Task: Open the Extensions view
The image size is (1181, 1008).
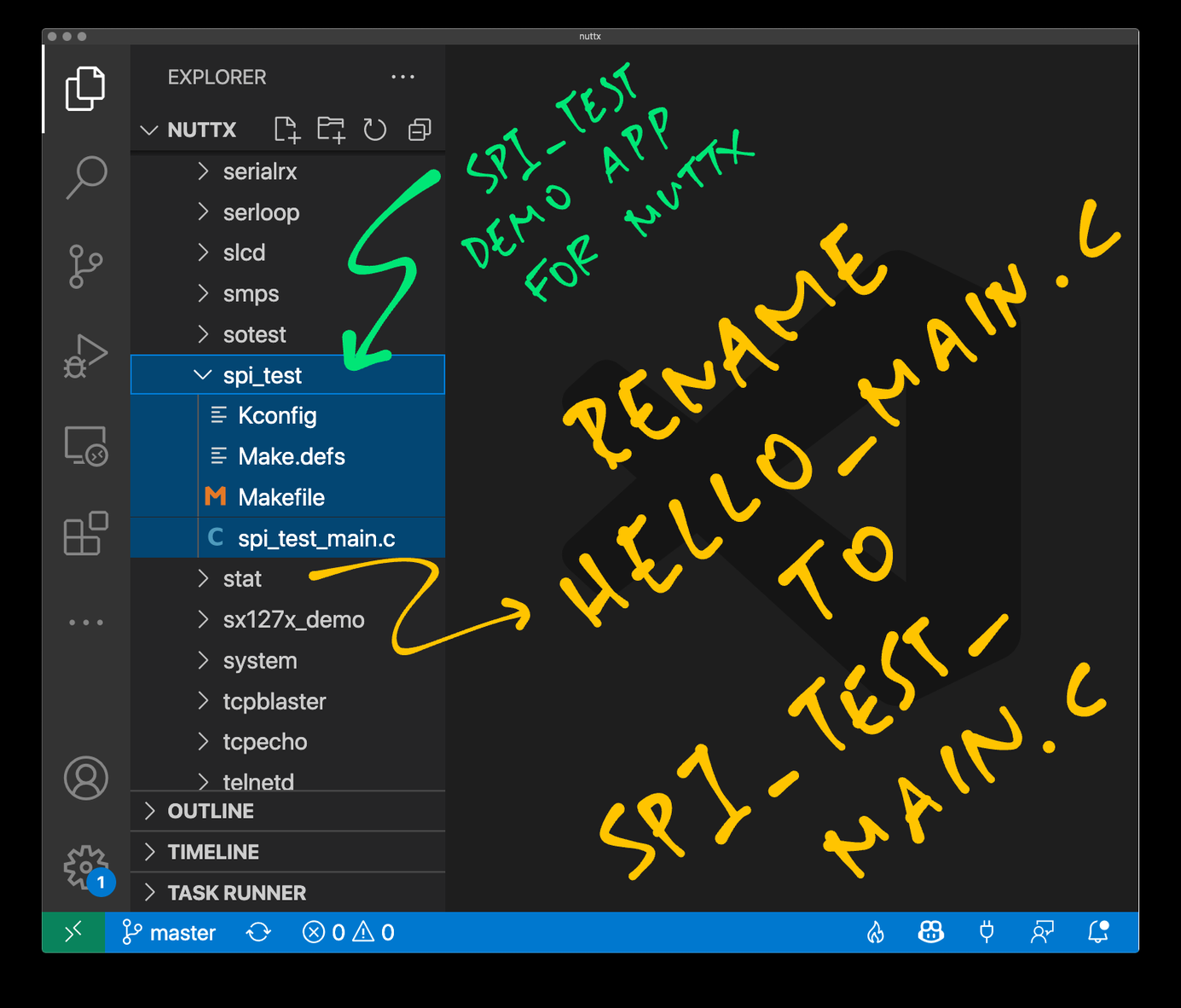Action: (86, 534)
